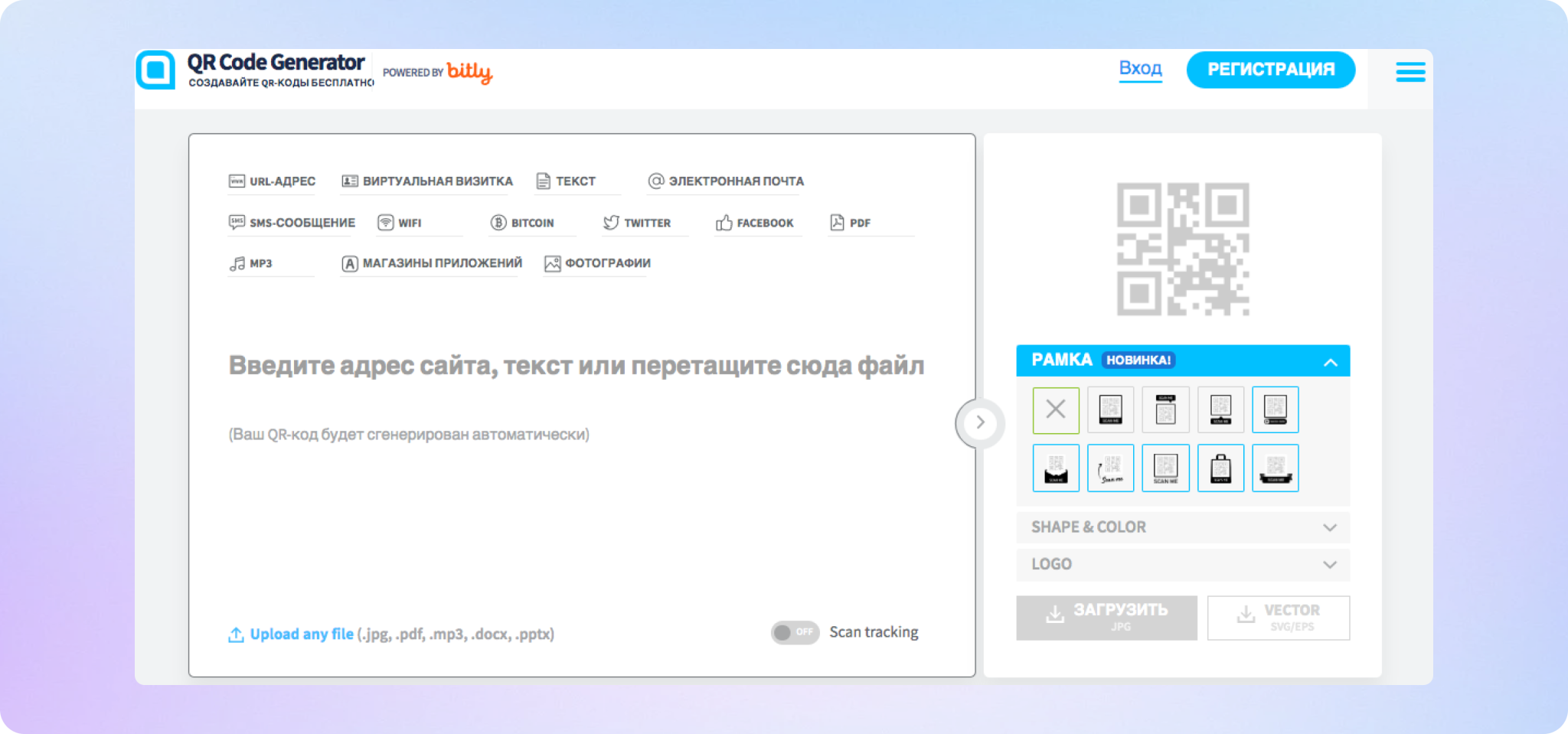Toggle the Scan tracking switch
Screen dimensions: 1568x734
pyautogui.click(x=794, y=632)
